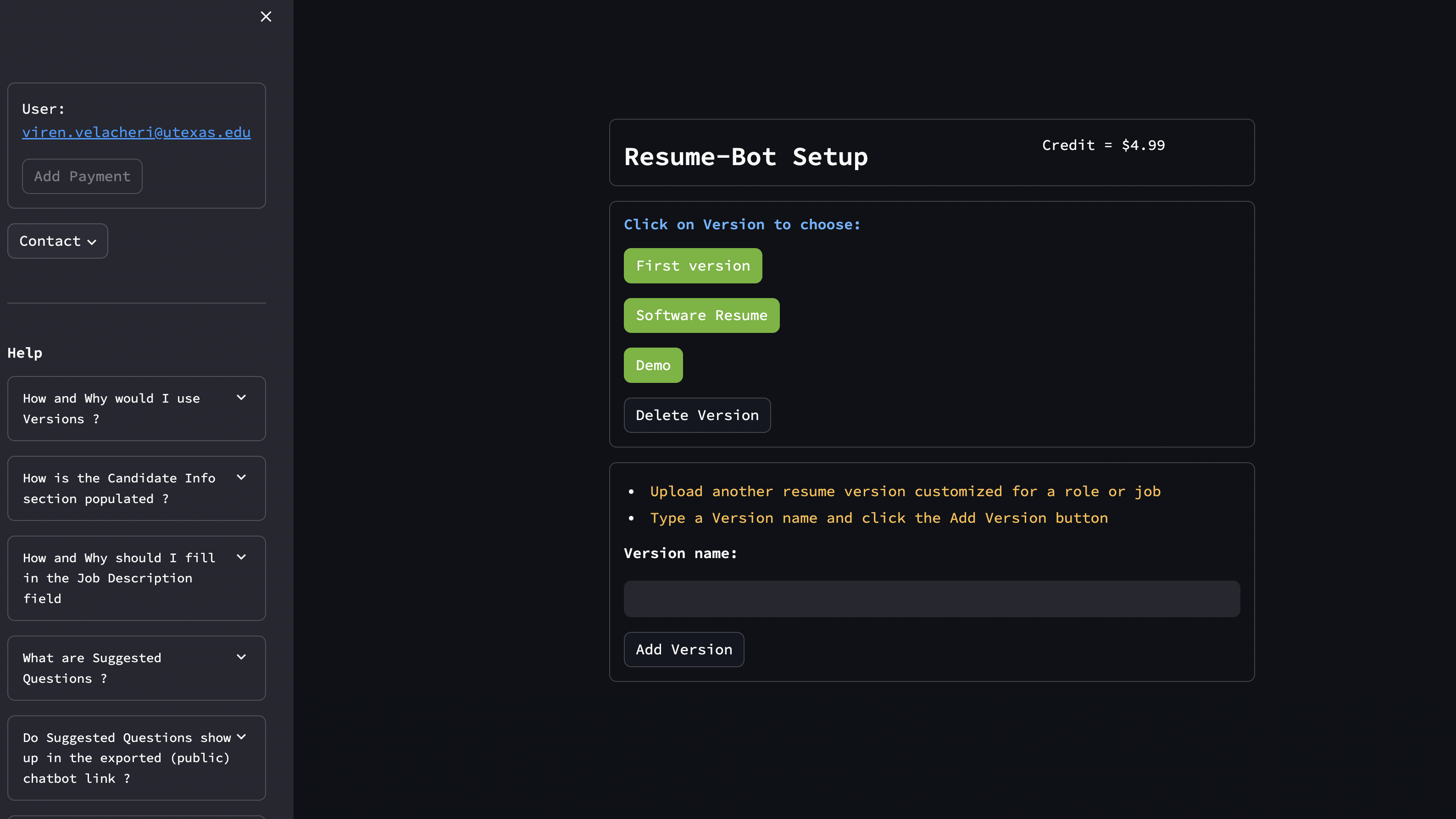The width and height of the screenshot is (1456, 819).
Task: Choose the Software Resume version
Action: click(x=701, y=316)
